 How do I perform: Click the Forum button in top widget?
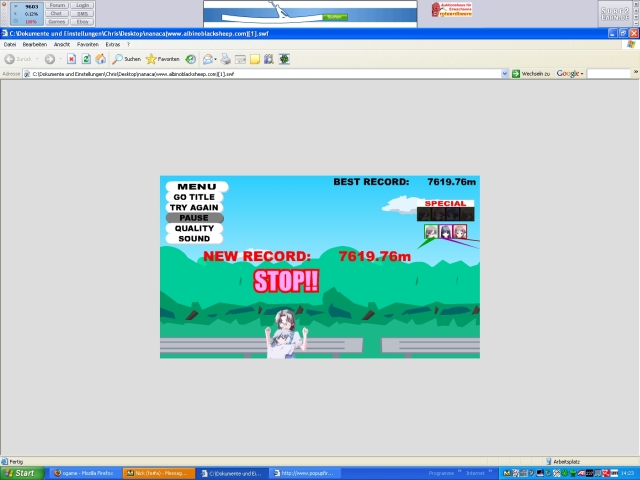[57, 5]
